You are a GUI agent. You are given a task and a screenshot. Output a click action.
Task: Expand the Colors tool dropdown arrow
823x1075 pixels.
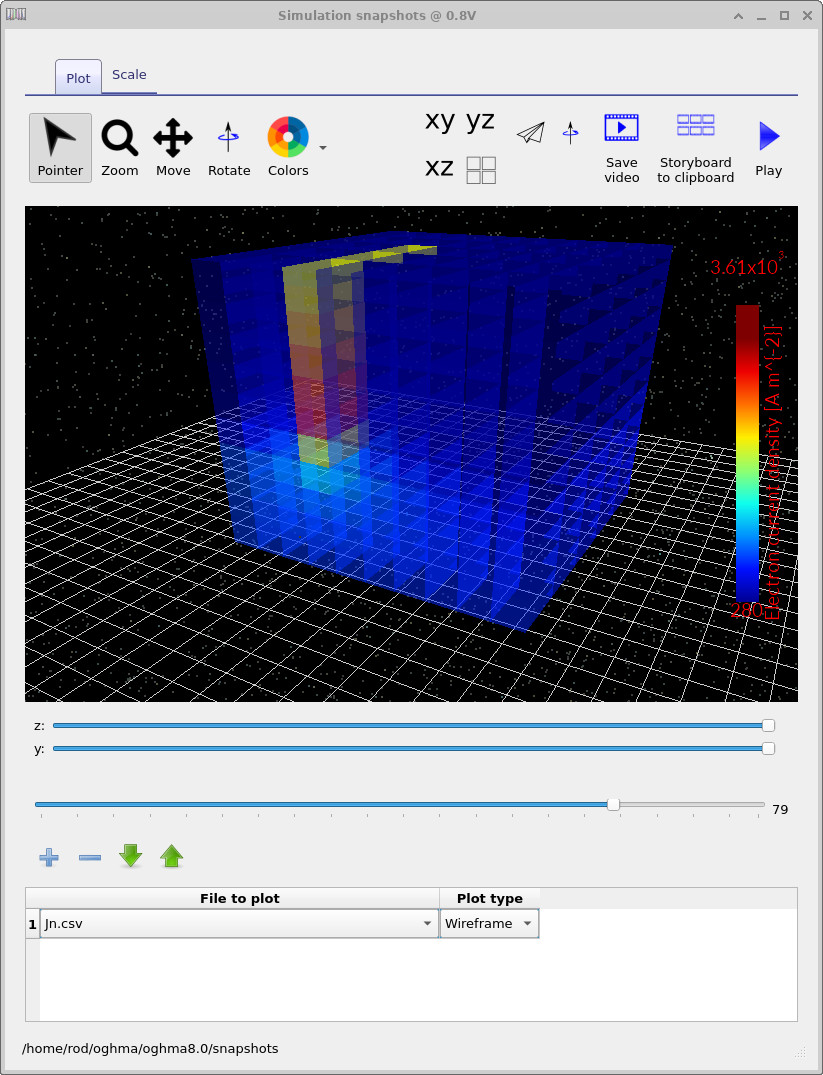click(x=322, y=146)
